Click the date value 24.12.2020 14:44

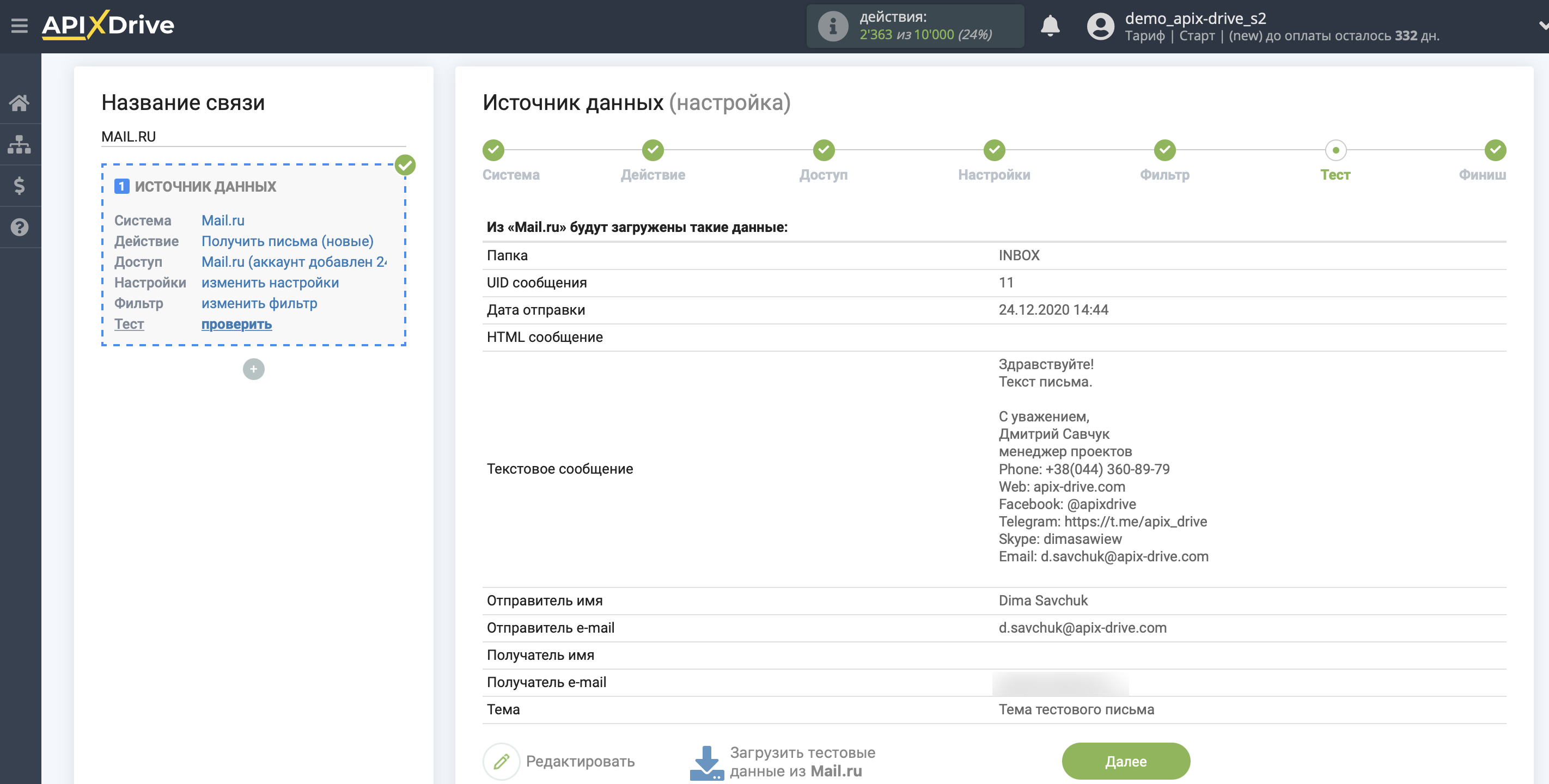coord(1053,310)
